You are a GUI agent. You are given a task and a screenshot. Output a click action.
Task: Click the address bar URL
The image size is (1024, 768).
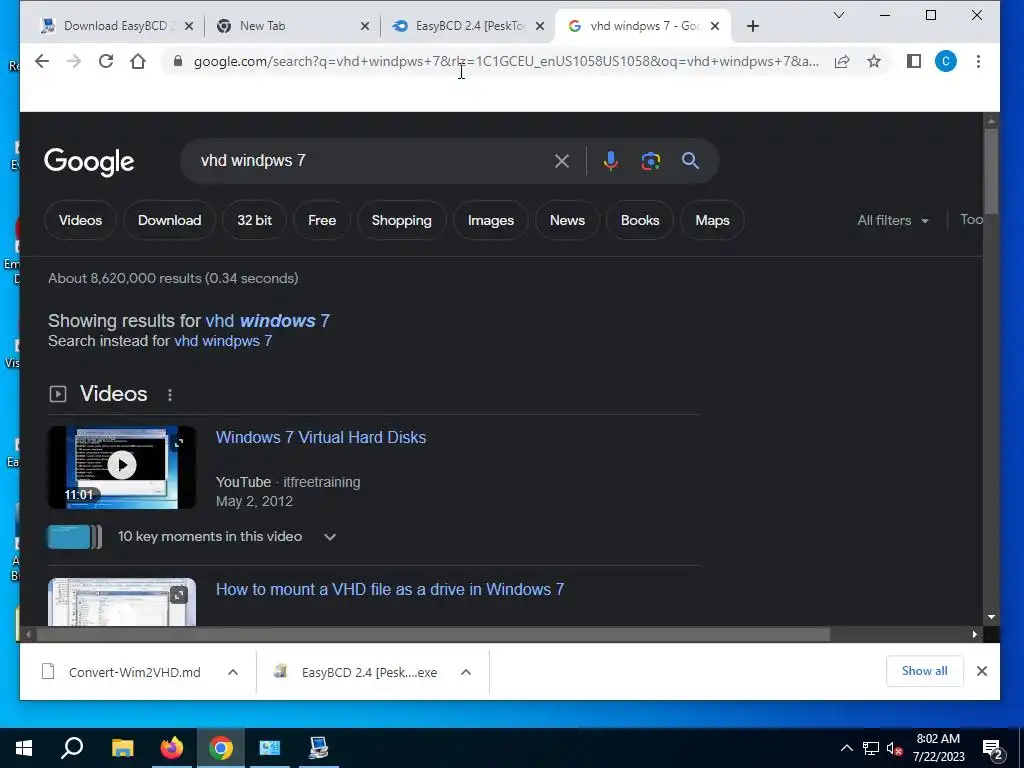point(506,61)
